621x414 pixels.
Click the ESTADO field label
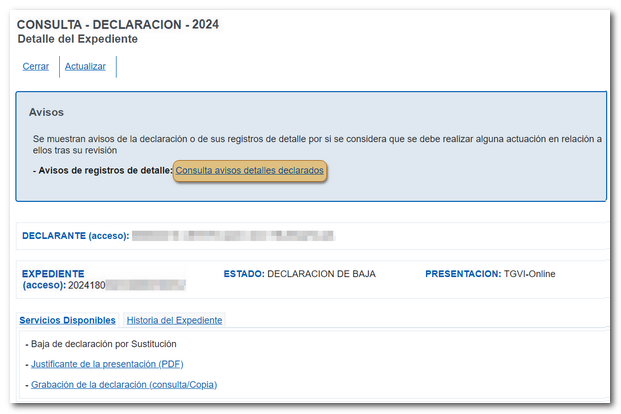243,273
